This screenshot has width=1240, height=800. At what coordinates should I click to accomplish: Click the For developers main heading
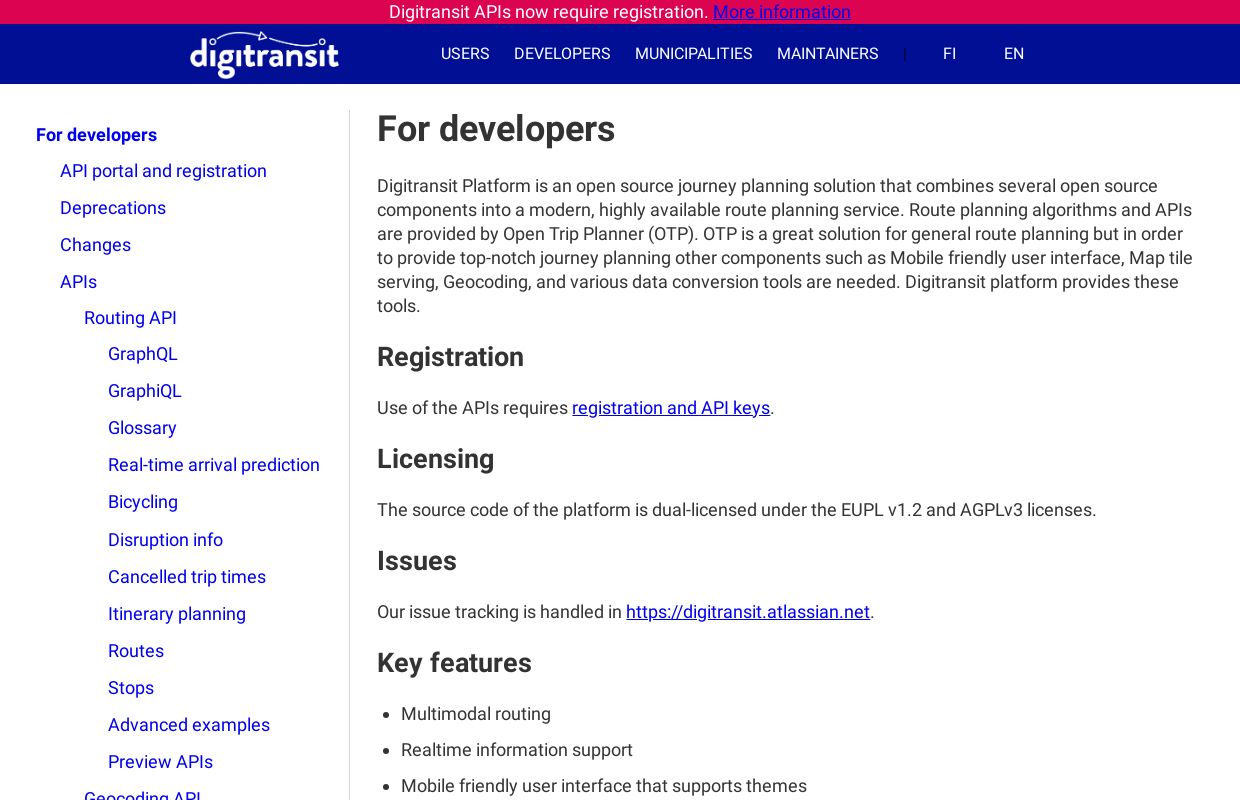pyautogui.click(x=496, y=129)
